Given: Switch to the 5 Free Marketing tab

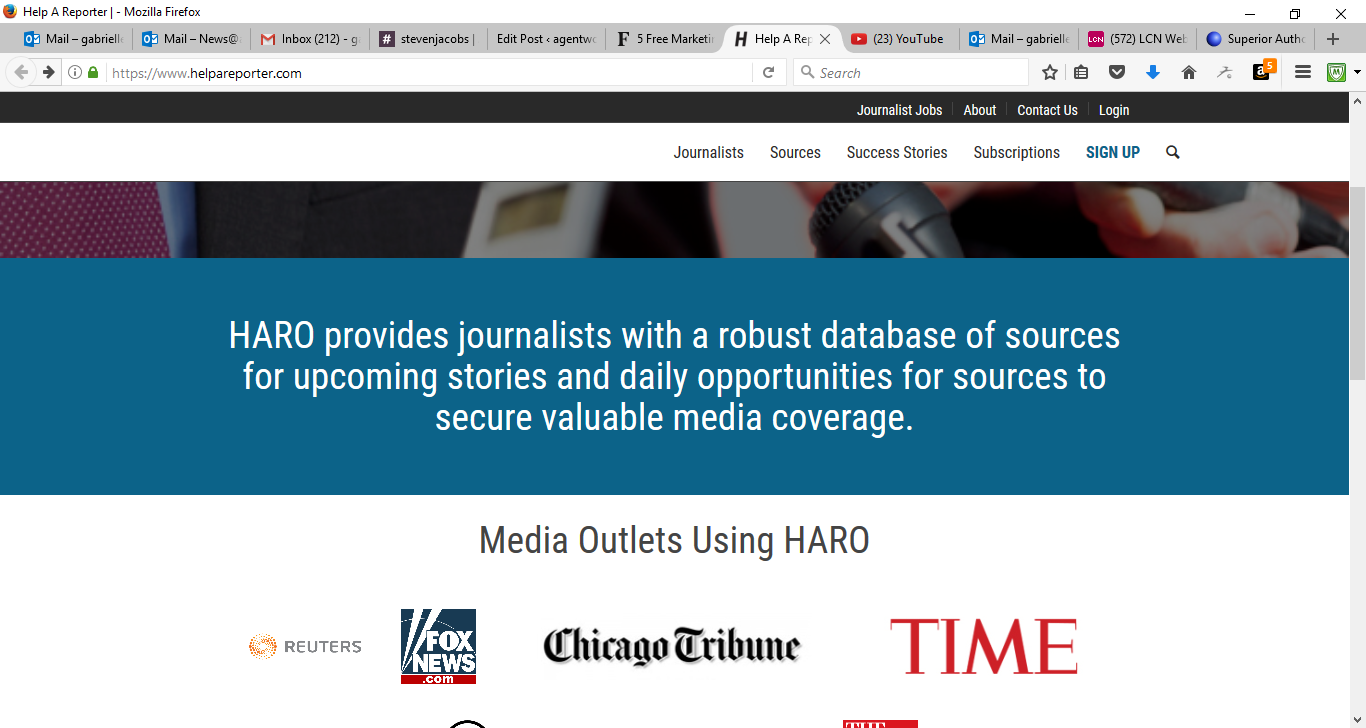Looking at the screenshot, I should point(663,39).
